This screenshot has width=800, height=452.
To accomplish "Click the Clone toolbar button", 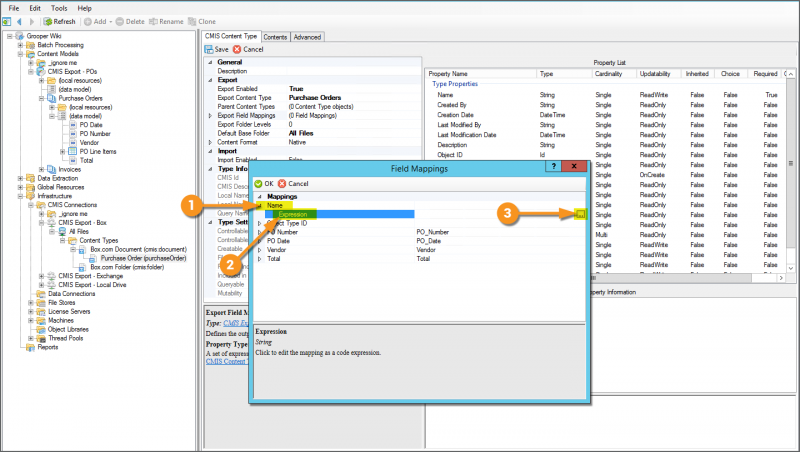I will pyautogui.click(x=202, y=21).
